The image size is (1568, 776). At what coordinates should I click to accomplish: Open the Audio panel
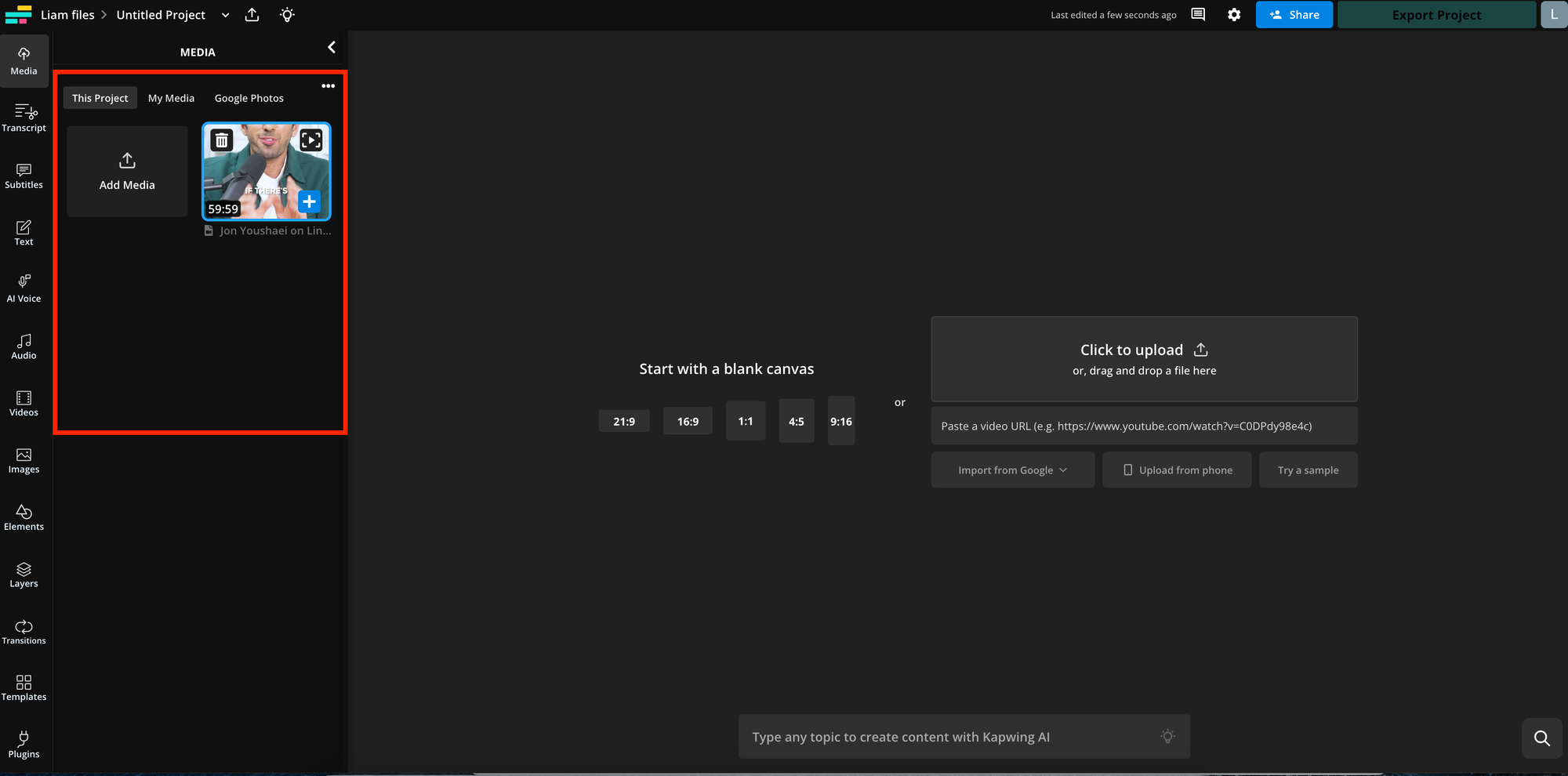pos(24,345)
